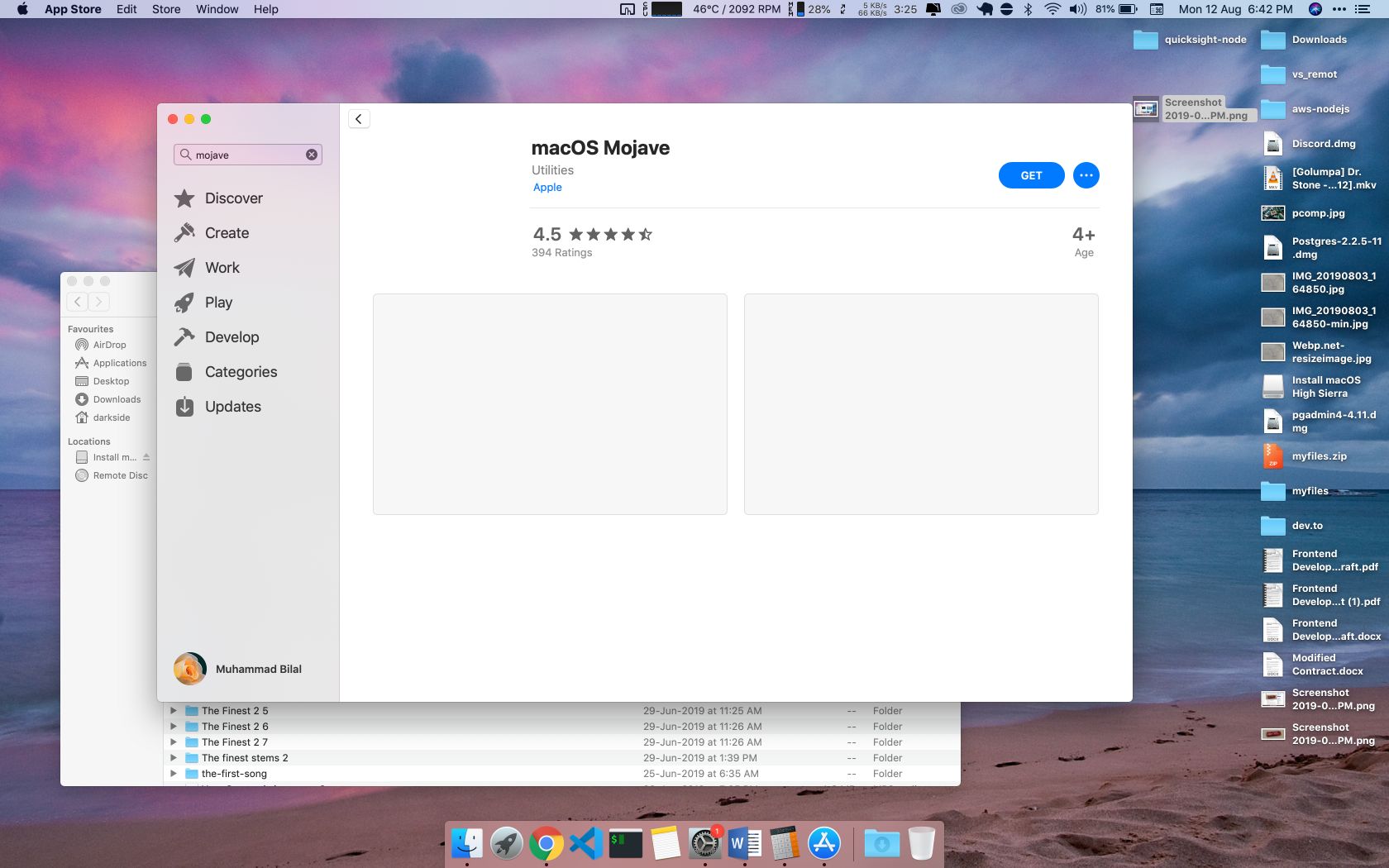Click the GET button for macOS Mojave
Viewport: 1389px width, 868px height.
click(1031, 175)
